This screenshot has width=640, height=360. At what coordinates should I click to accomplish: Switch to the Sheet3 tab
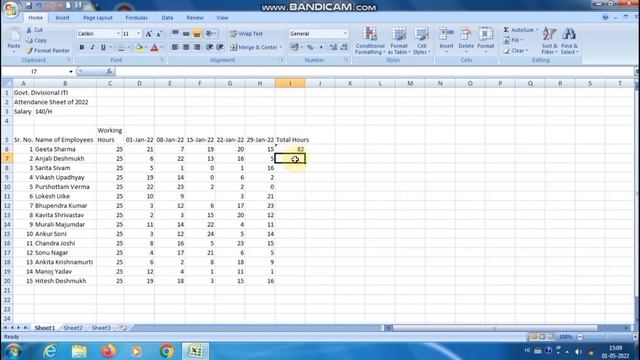(101, 328)
